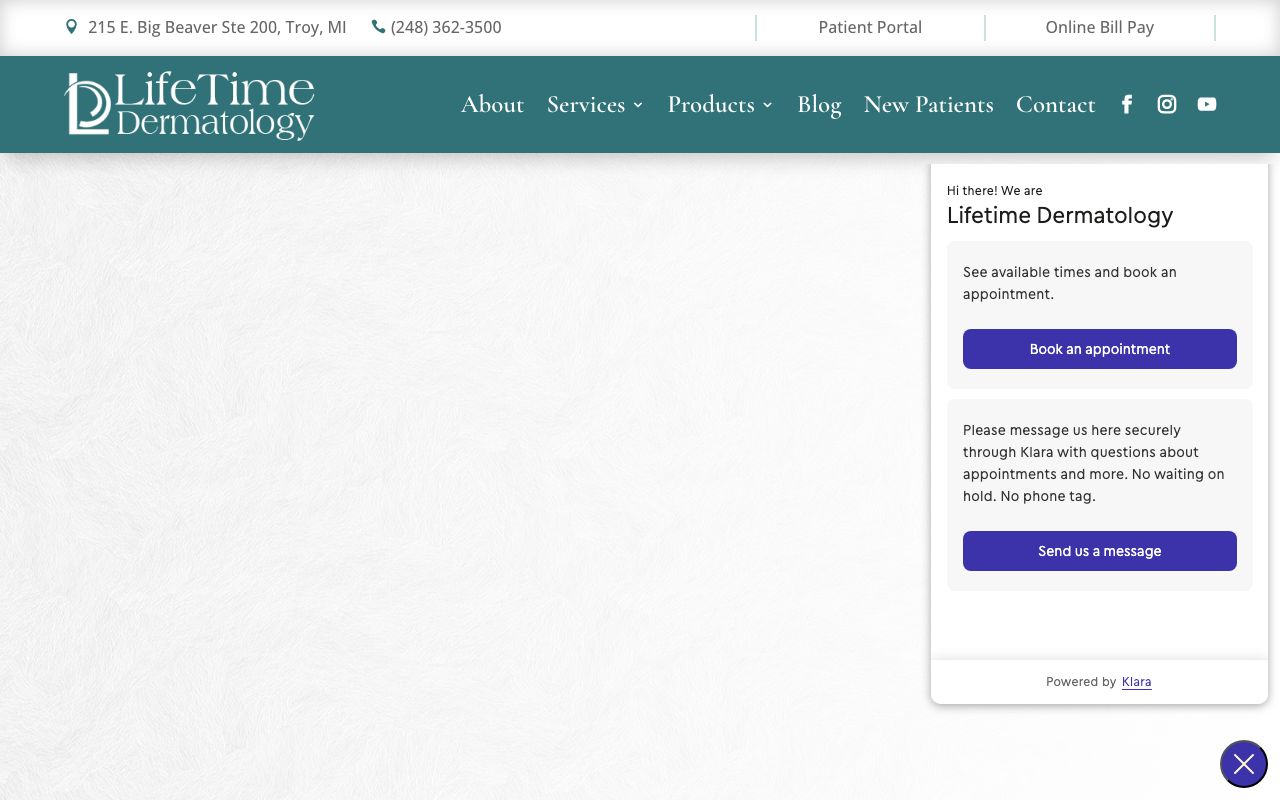Close the Klara chat widget

pyautogui.click(x=1244, y=764)
